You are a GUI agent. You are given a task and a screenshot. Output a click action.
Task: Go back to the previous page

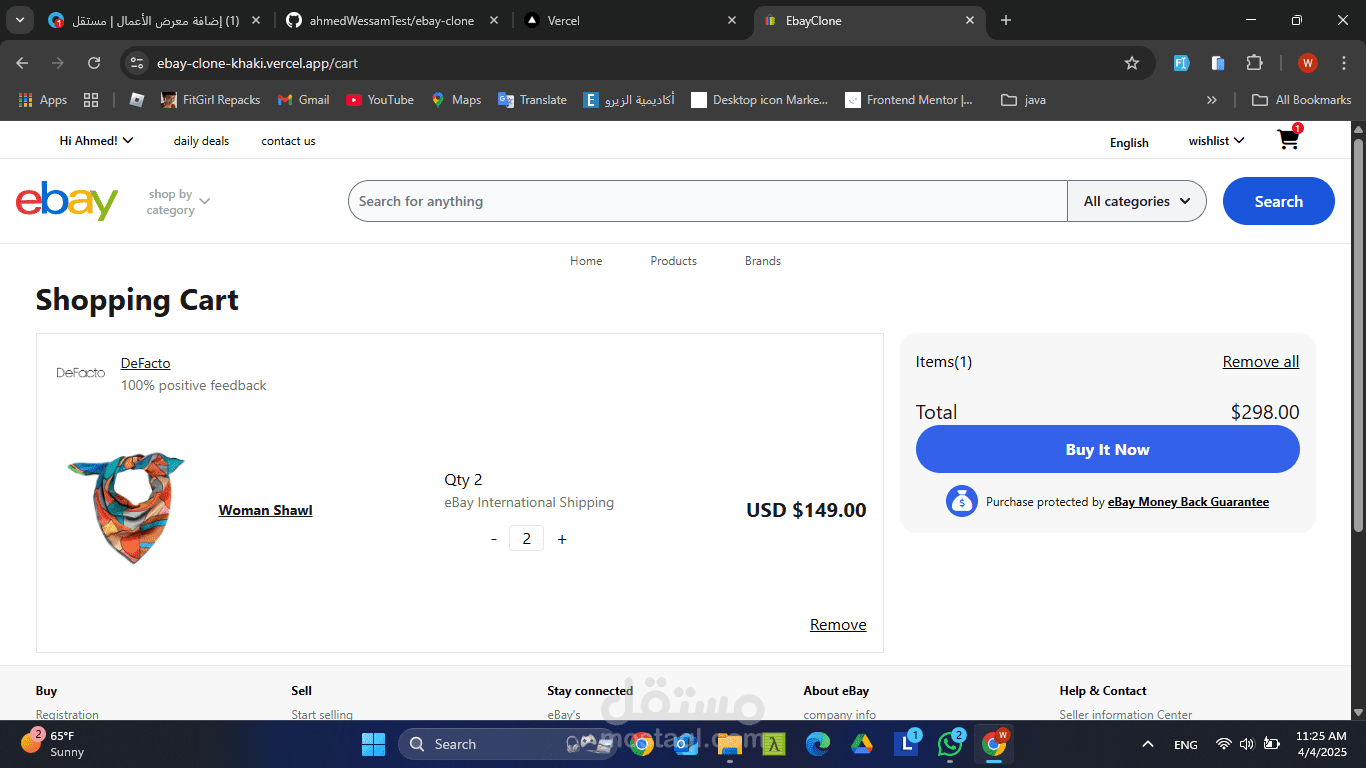click(x=23, y=63)
